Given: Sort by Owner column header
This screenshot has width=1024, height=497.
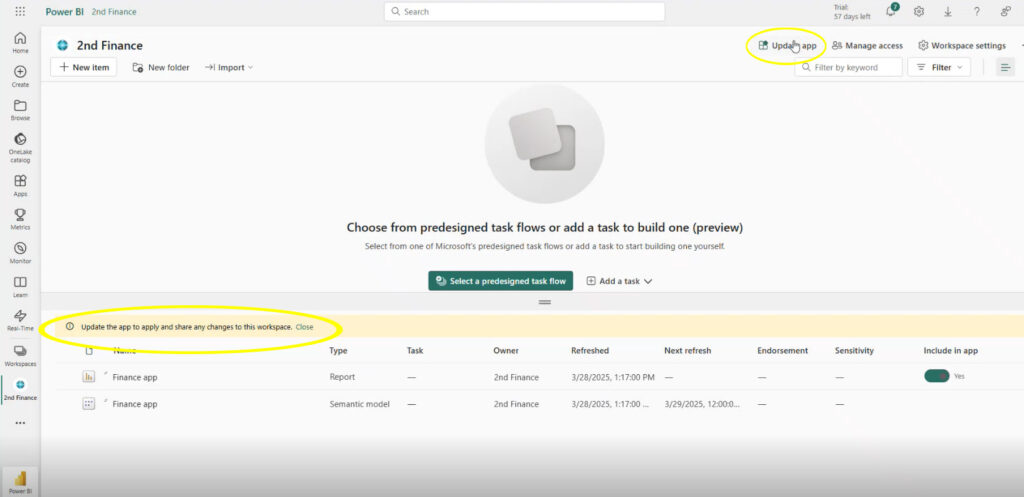Looking at the screenshot, I should pyautogui.click(x=506, y=351).
